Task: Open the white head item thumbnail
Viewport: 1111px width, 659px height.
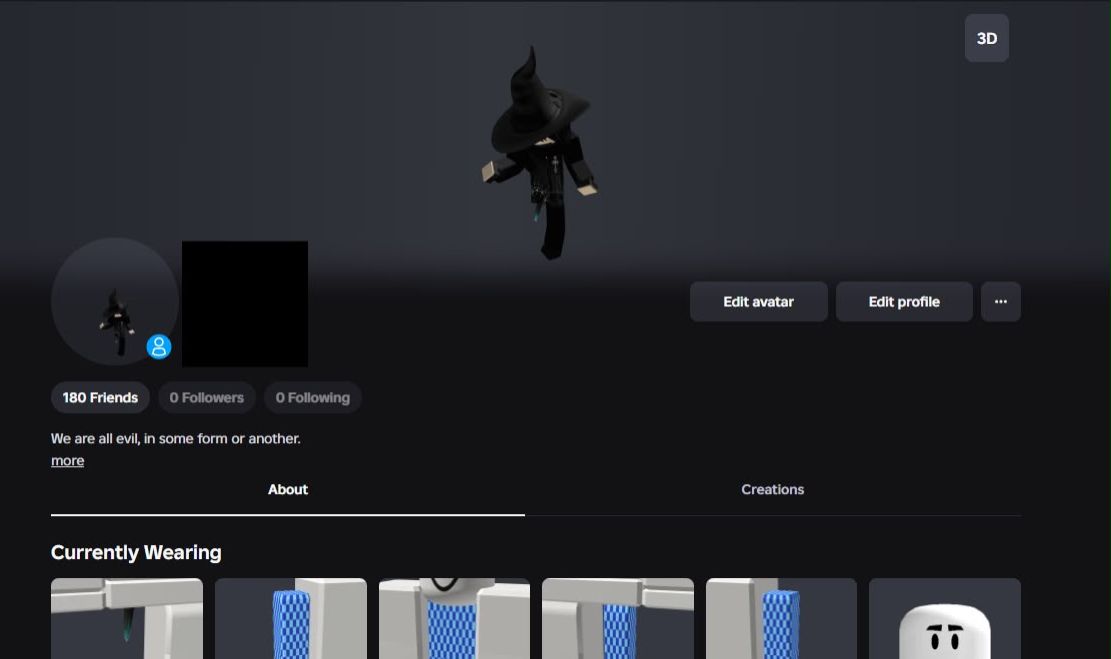Action: [x=944, y=619]
